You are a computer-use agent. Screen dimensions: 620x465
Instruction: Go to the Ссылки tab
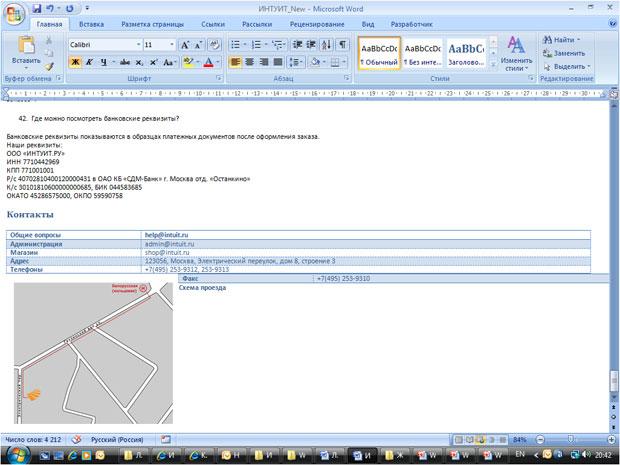[213, 24]
